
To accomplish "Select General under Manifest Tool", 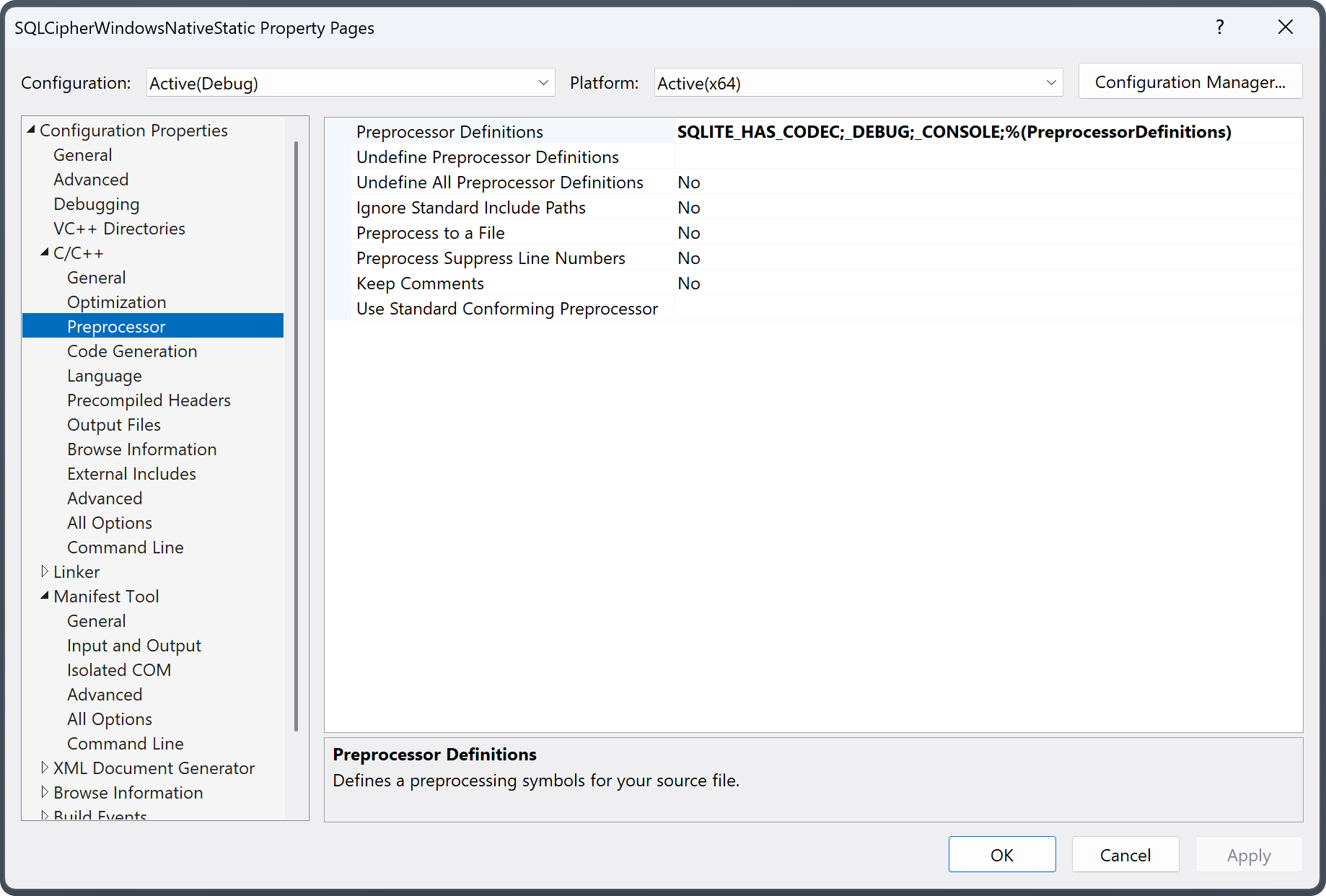I will click(x=97, y=620).
